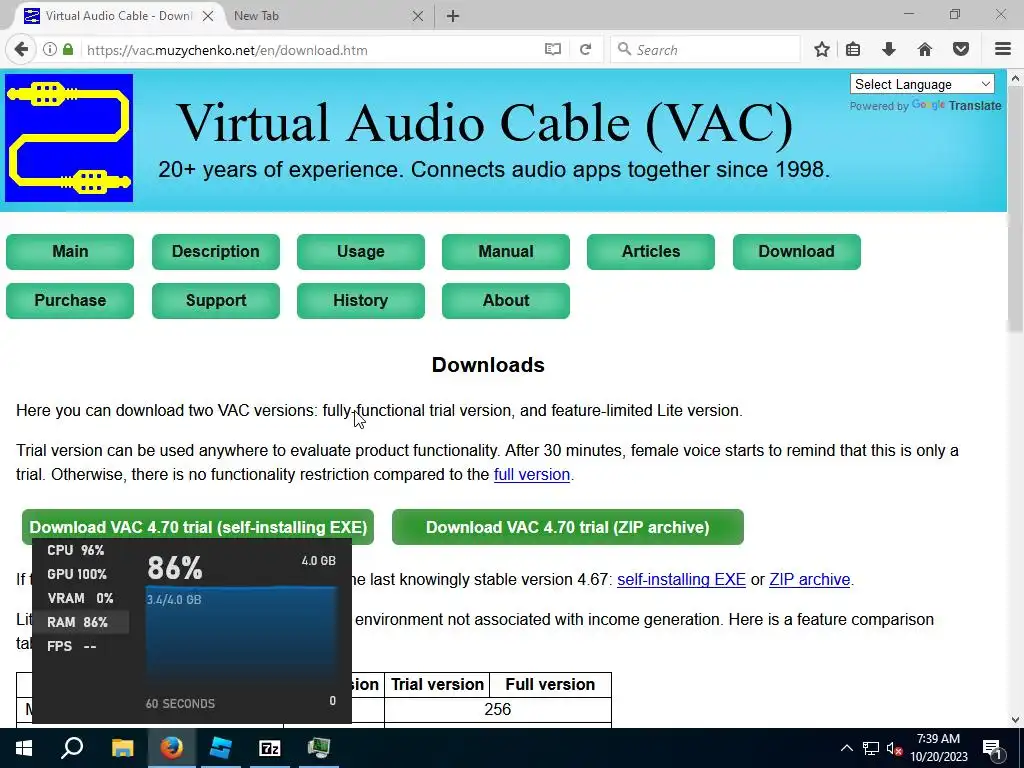The width and height of the screenshot is (1024, 768).
Task: Open the Manual page
Action: coord(505,251)
